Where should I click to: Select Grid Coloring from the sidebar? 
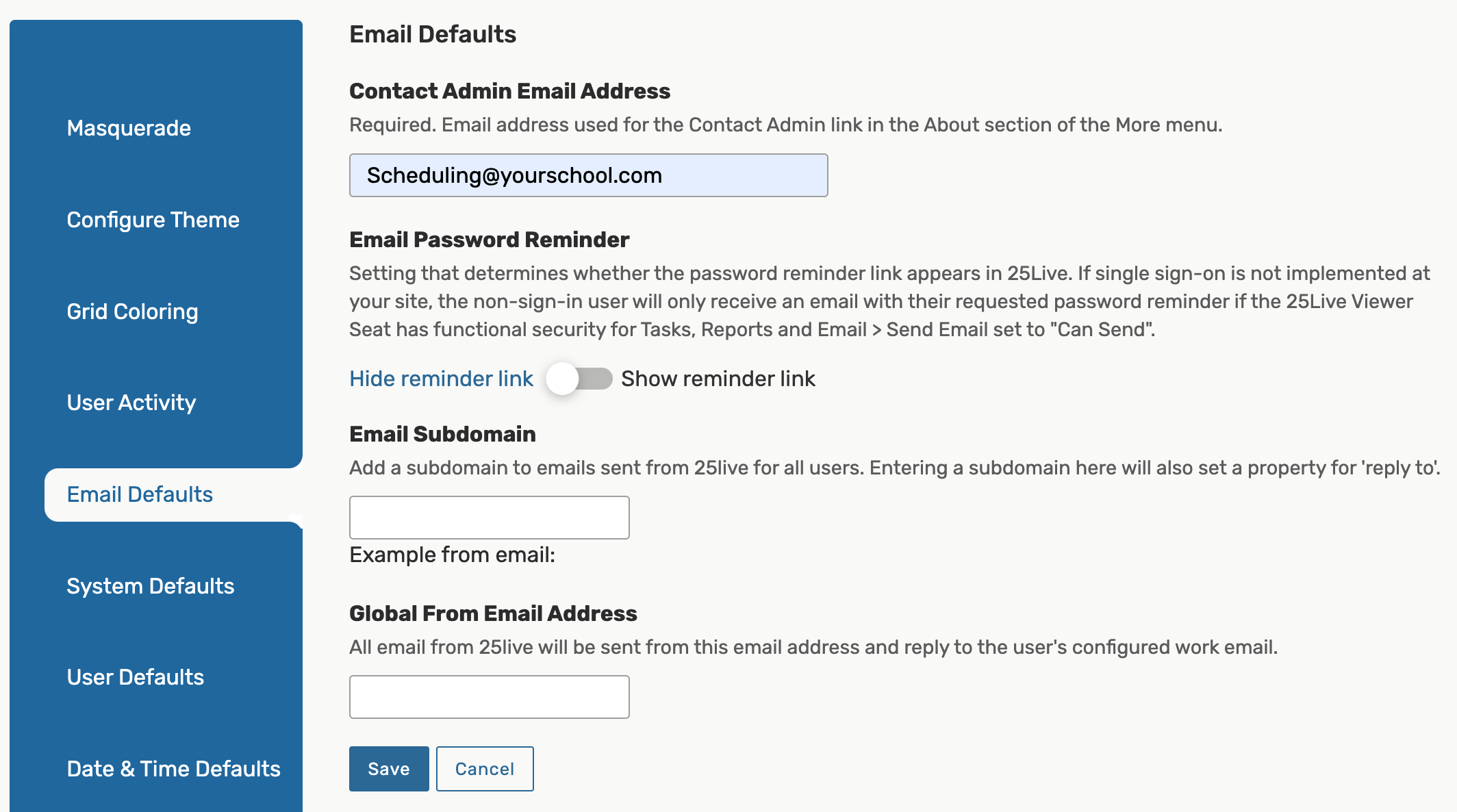pos(132,312)
